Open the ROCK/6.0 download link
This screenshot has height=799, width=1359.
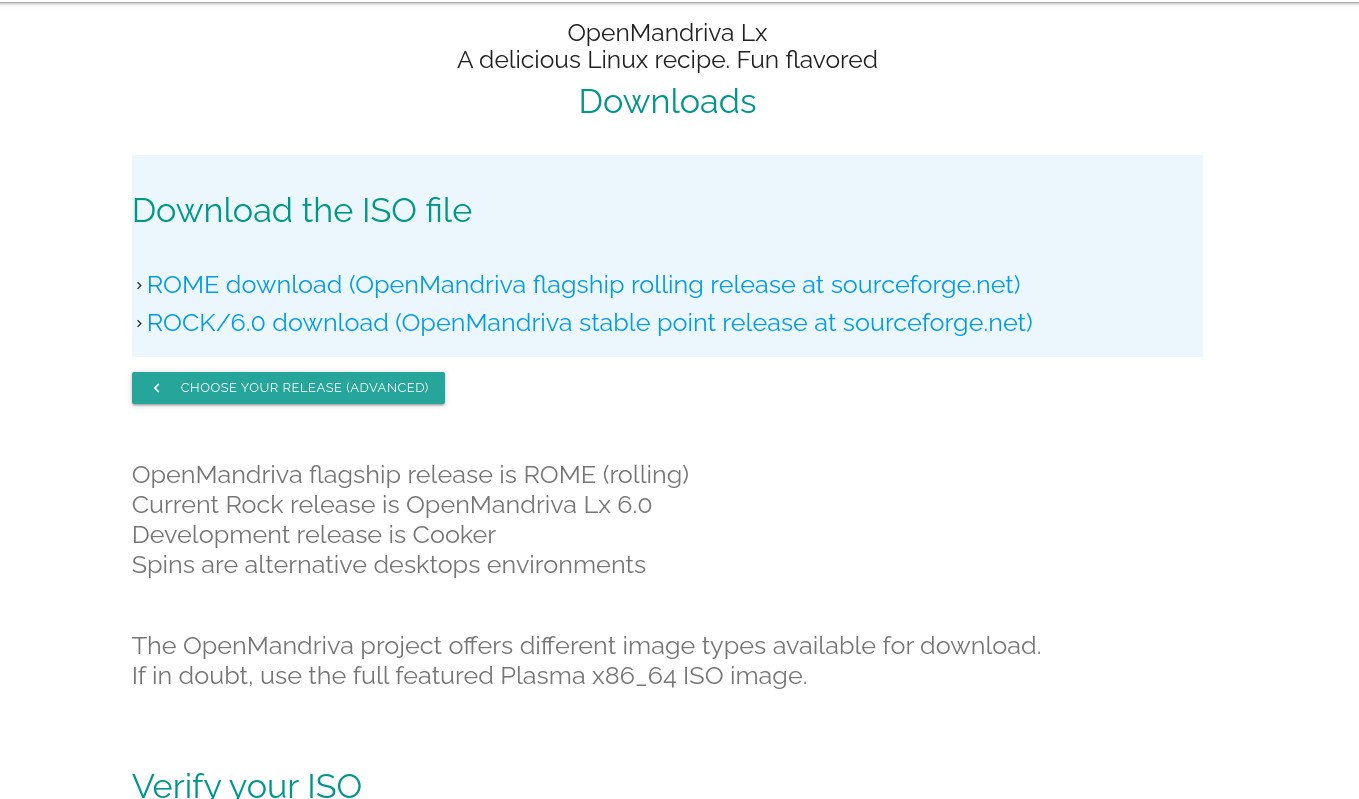(x=589, y=323)
